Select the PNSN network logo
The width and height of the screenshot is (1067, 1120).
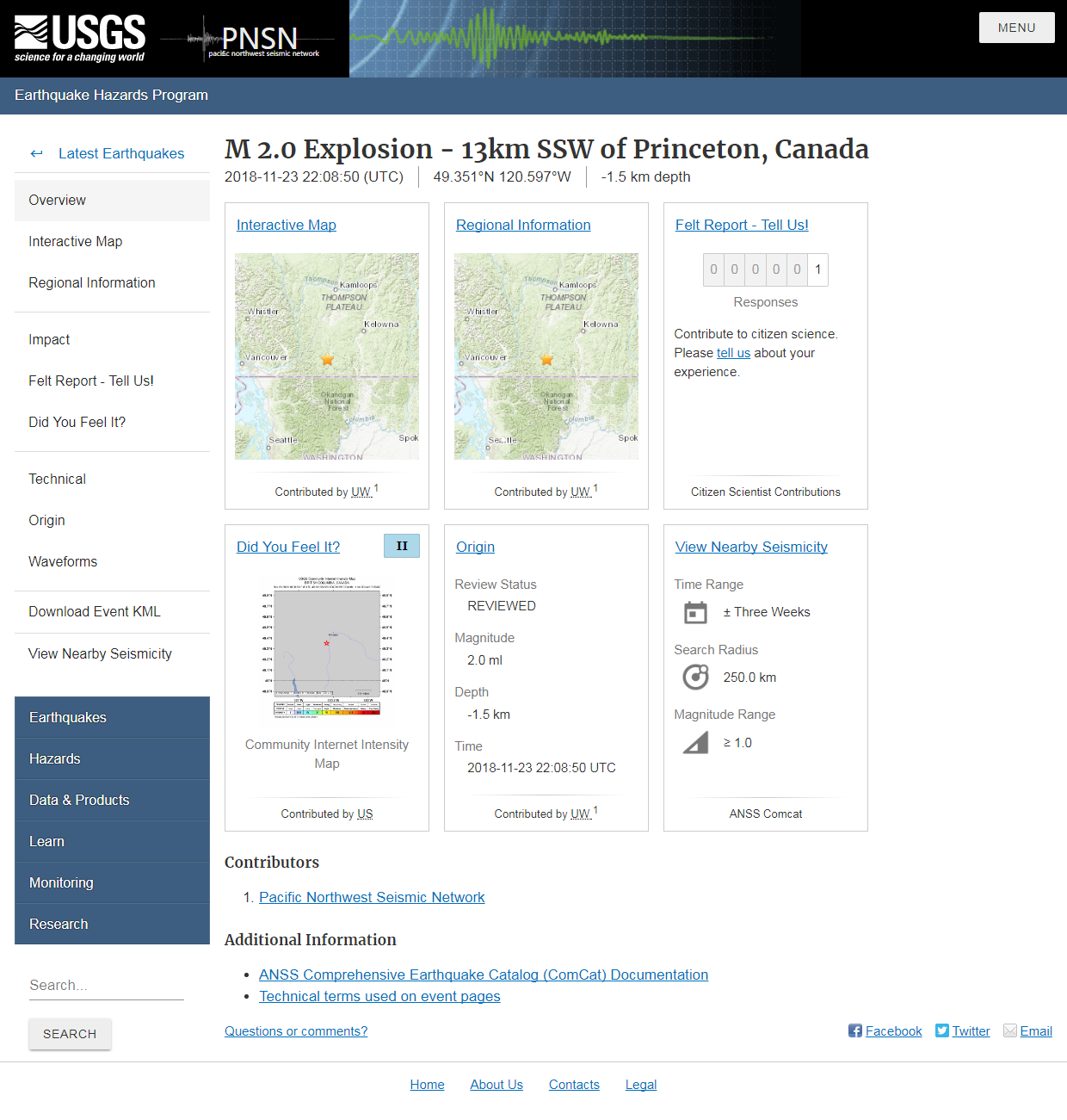(258, 39)
